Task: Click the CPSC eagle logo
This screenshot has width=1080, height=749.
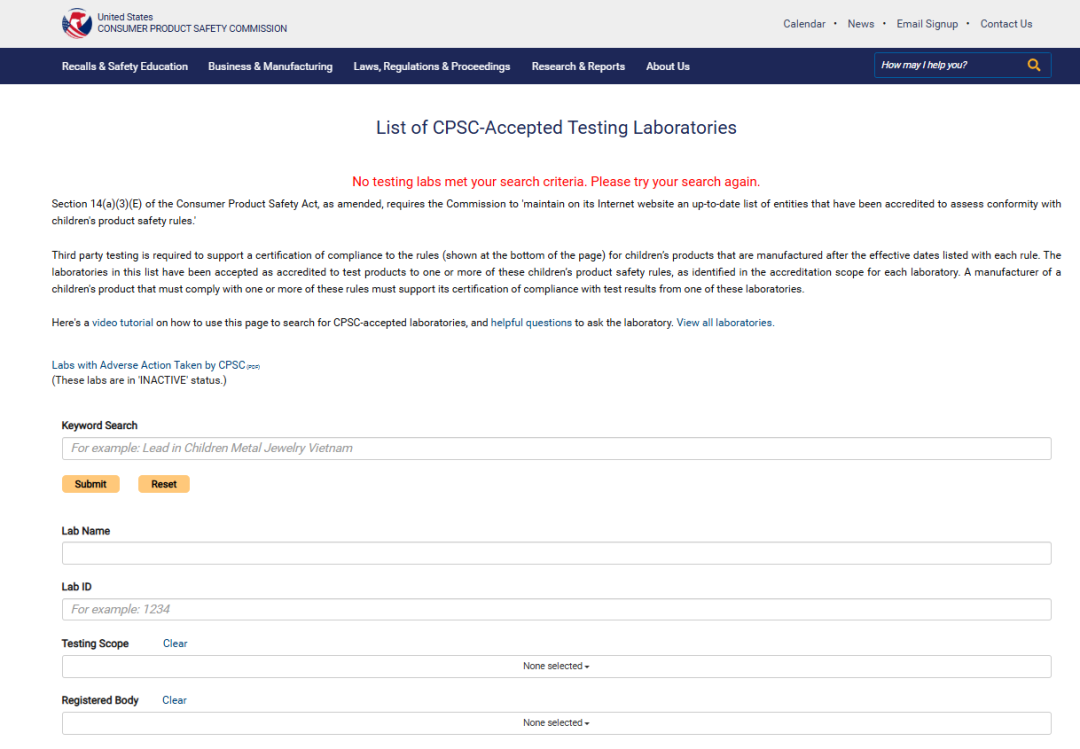Action: (76, 23)
